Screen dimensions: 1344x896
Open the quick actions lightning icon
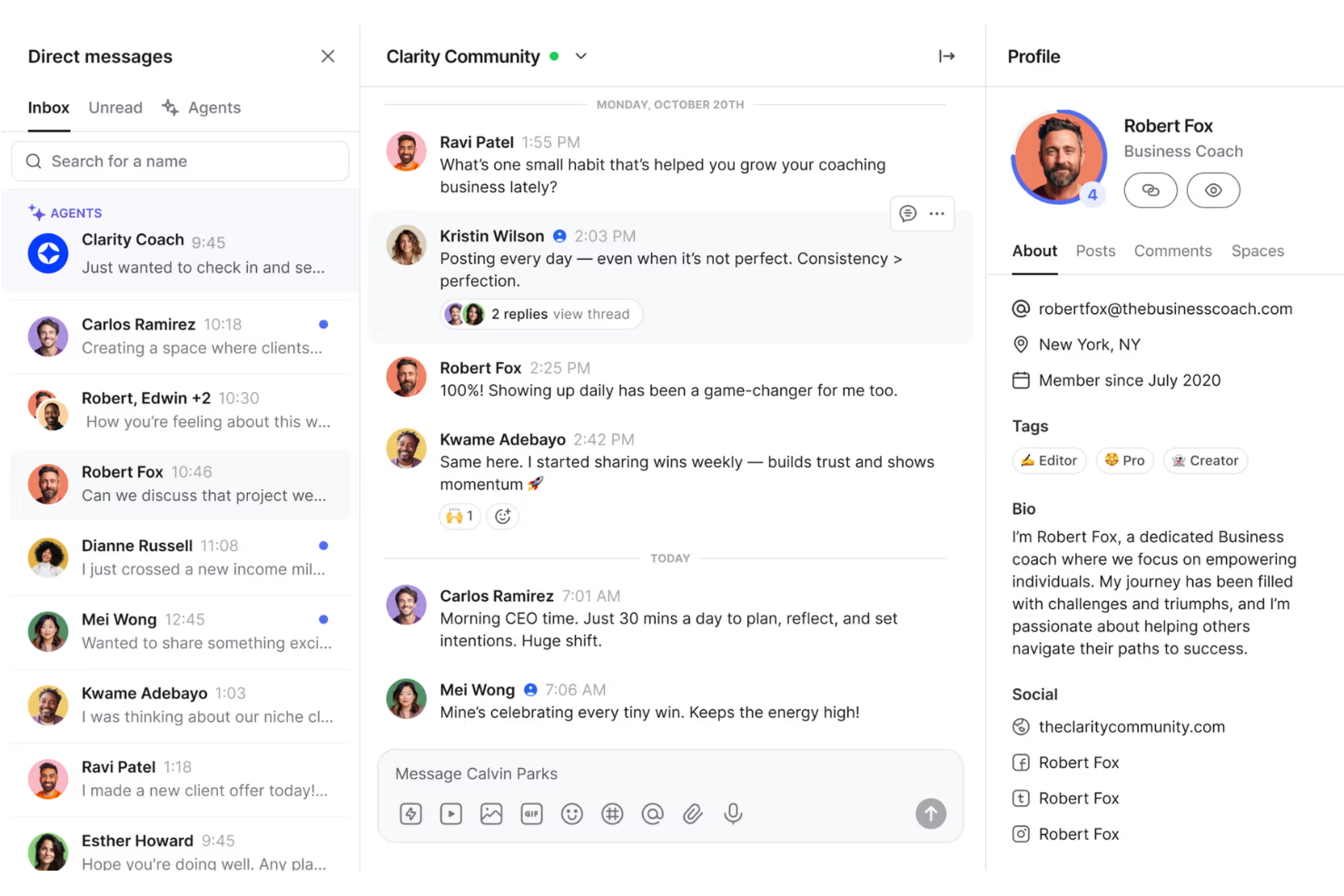[x=410, y=813]
